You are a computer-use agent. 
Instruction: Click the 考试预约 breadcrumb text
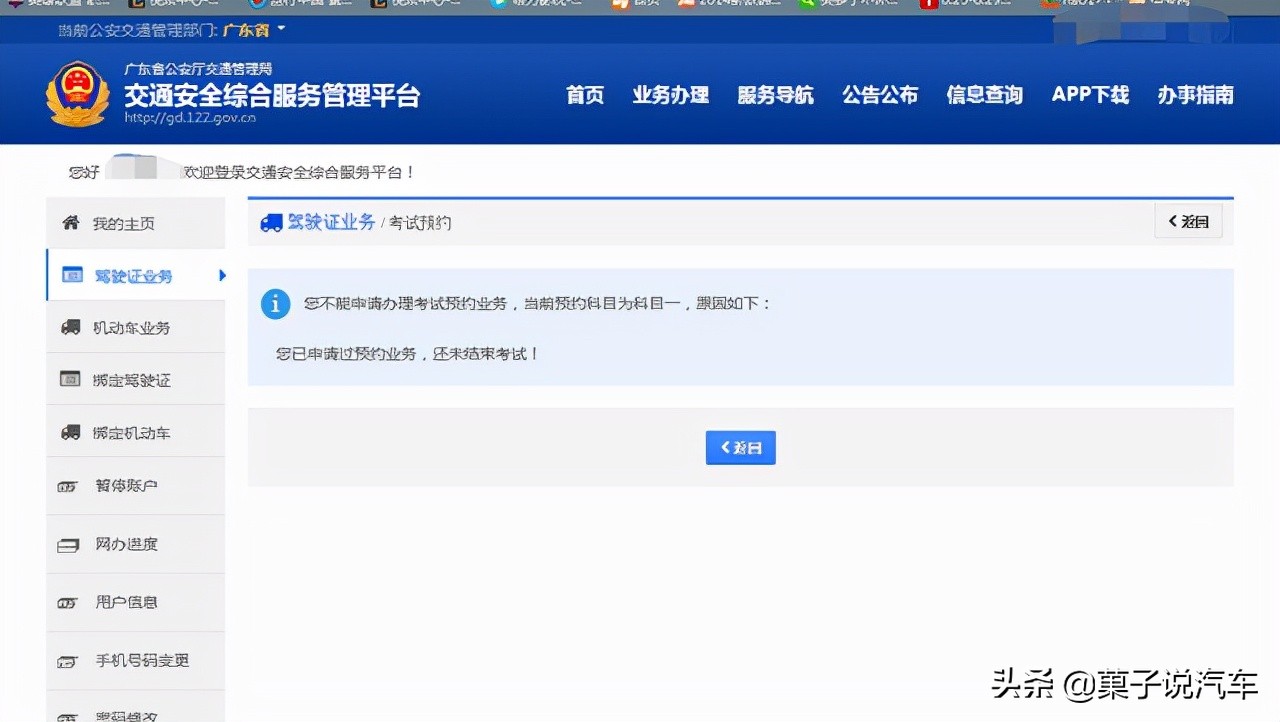point(420,223)
